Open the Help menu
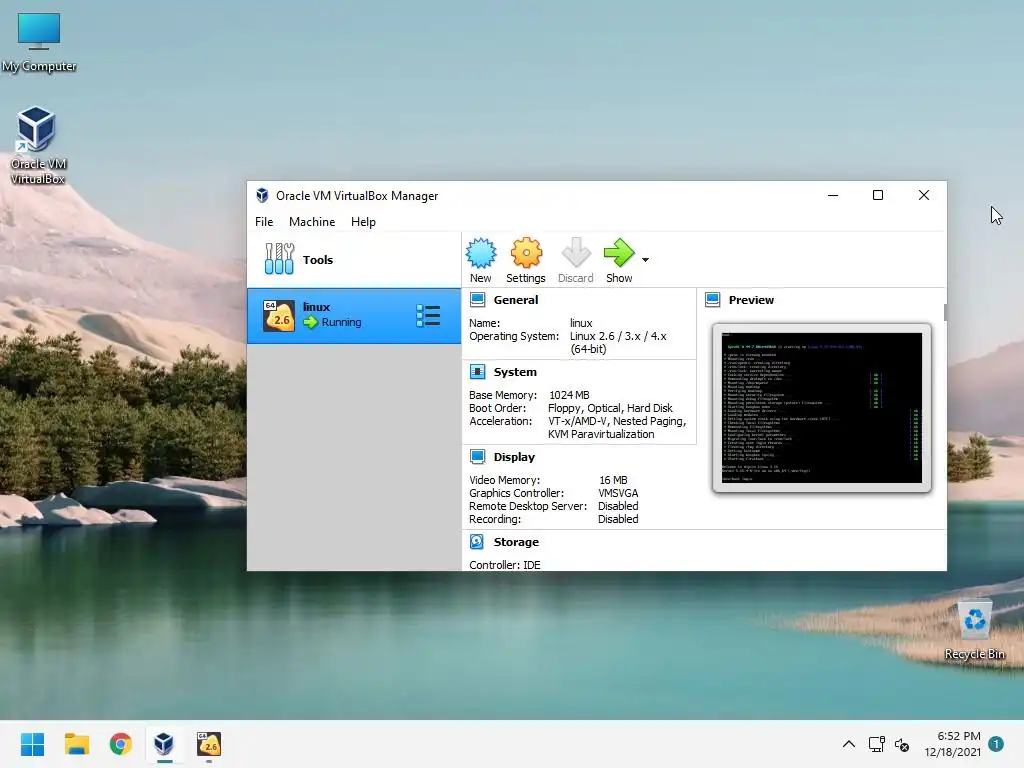This screenshot has height=768, width=1024. (363, 222)
